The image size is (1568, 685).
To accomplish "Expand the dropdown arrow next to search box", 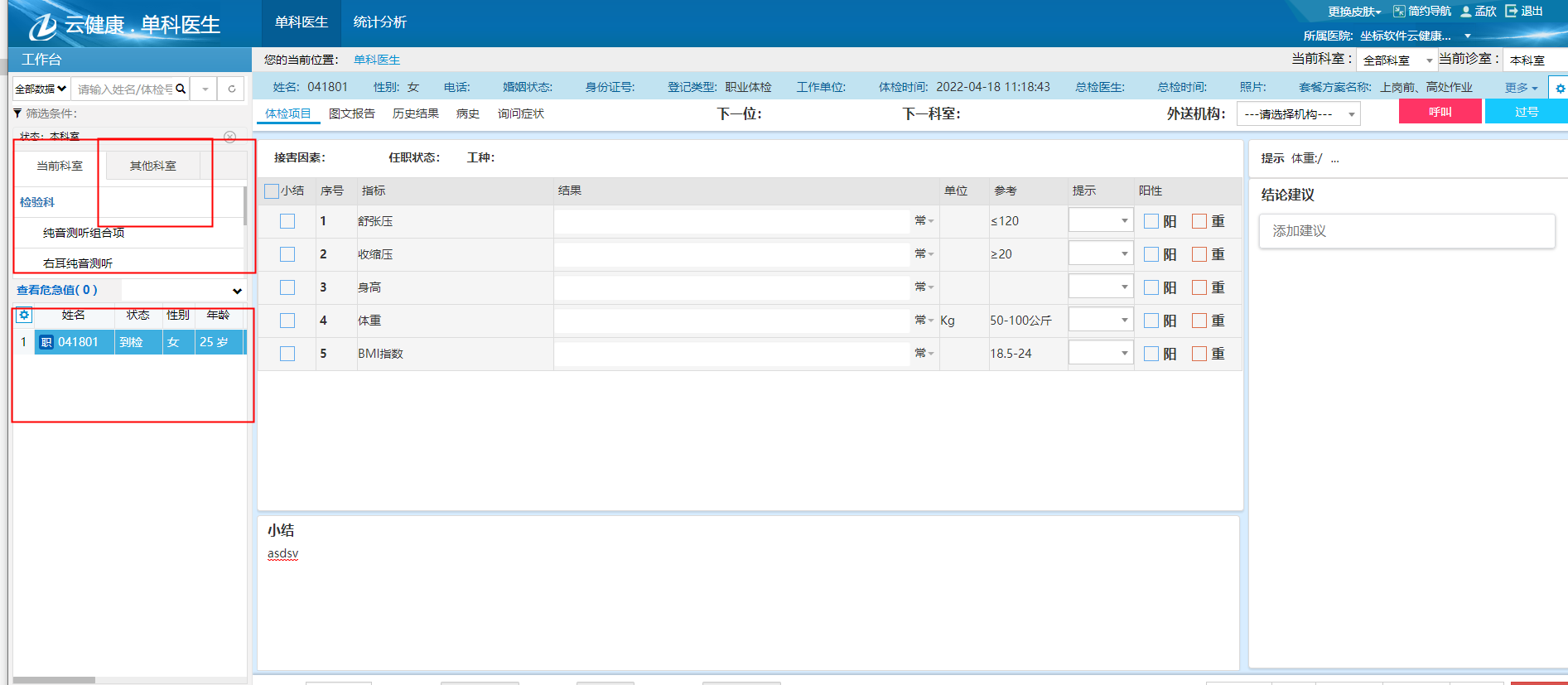I will point(205,89).
